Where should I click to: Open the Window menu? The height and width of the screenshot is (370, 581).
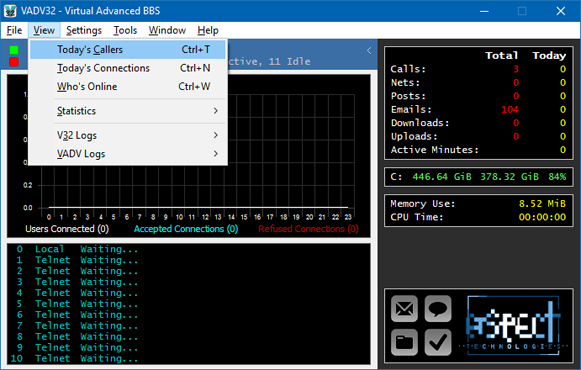[x=167, y=30]
